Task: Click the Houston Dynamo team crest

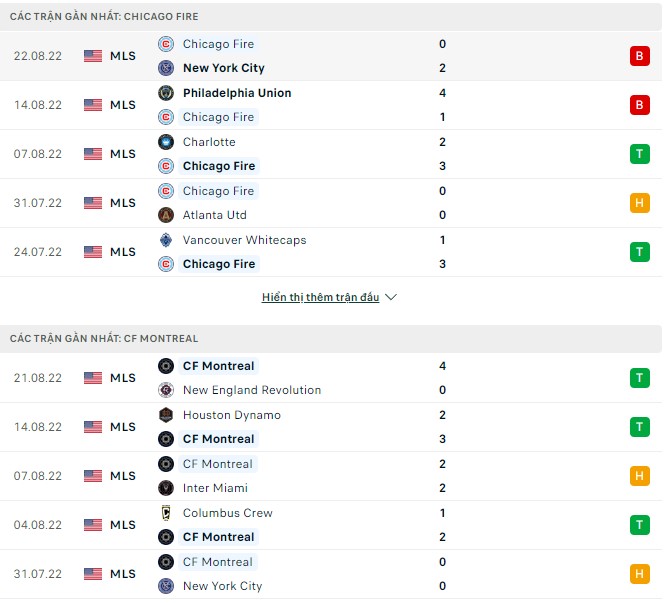Action: pos(166,415)
